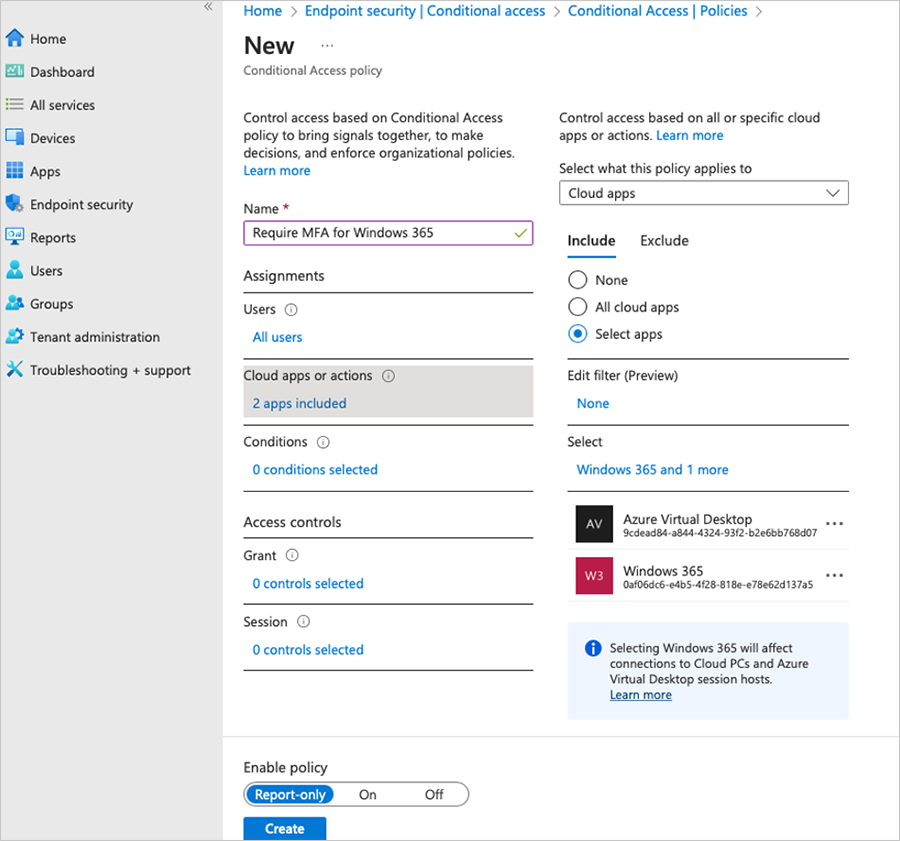The height and width of the screenshot is (841, 900).
Task: Click the Windows 365 W3 tile
Action: coord(594,575)
